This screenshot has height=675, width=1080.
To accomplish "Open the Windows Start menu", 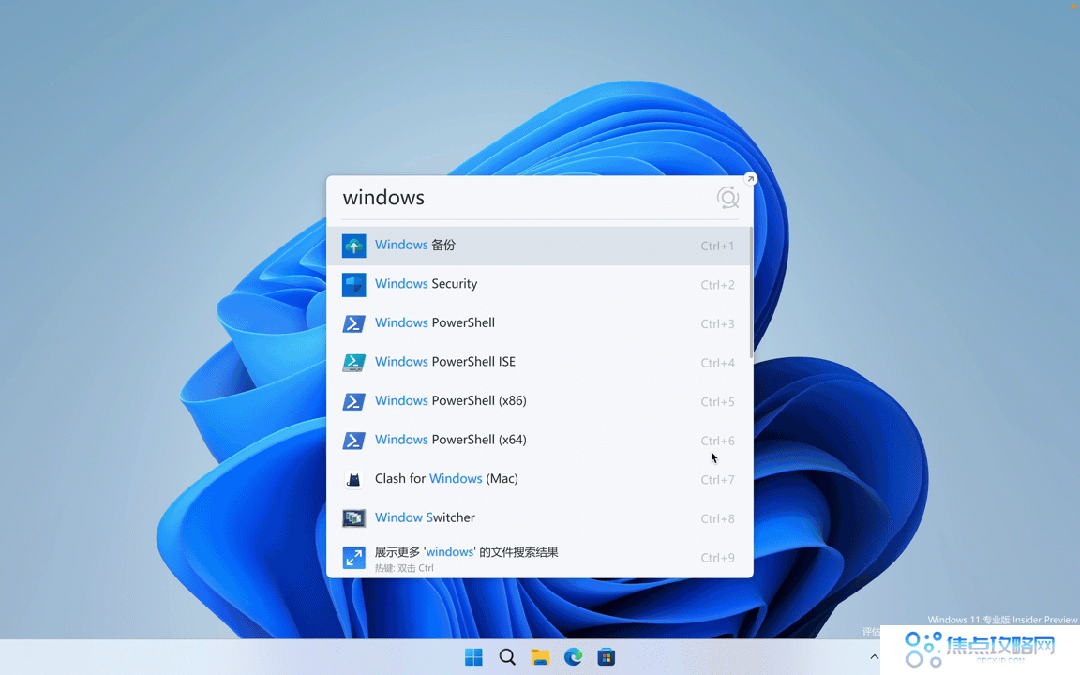I will pos(474,658).
